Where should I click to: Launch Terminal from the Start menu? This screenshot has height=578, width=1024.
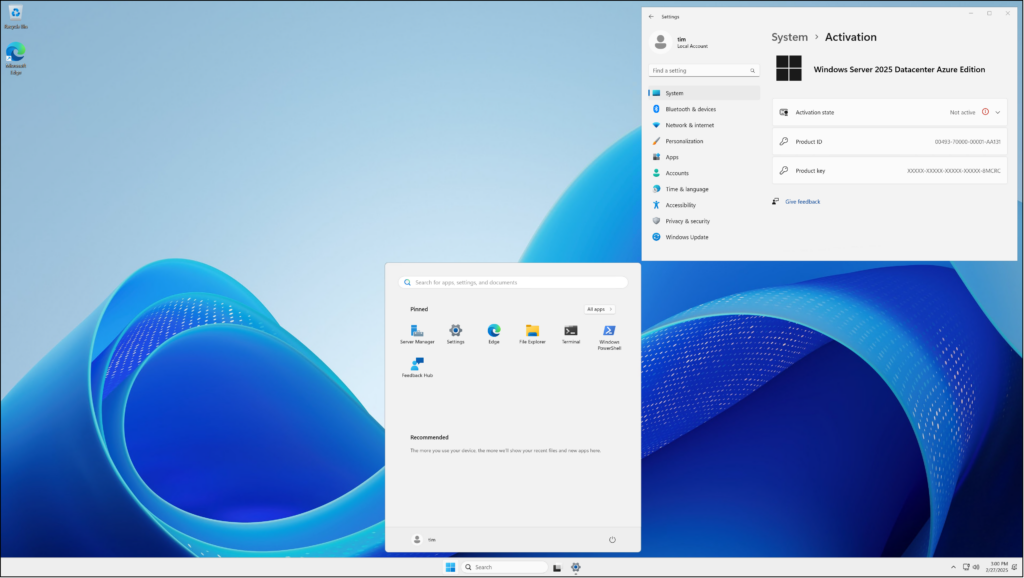click(x=571, y=334)
